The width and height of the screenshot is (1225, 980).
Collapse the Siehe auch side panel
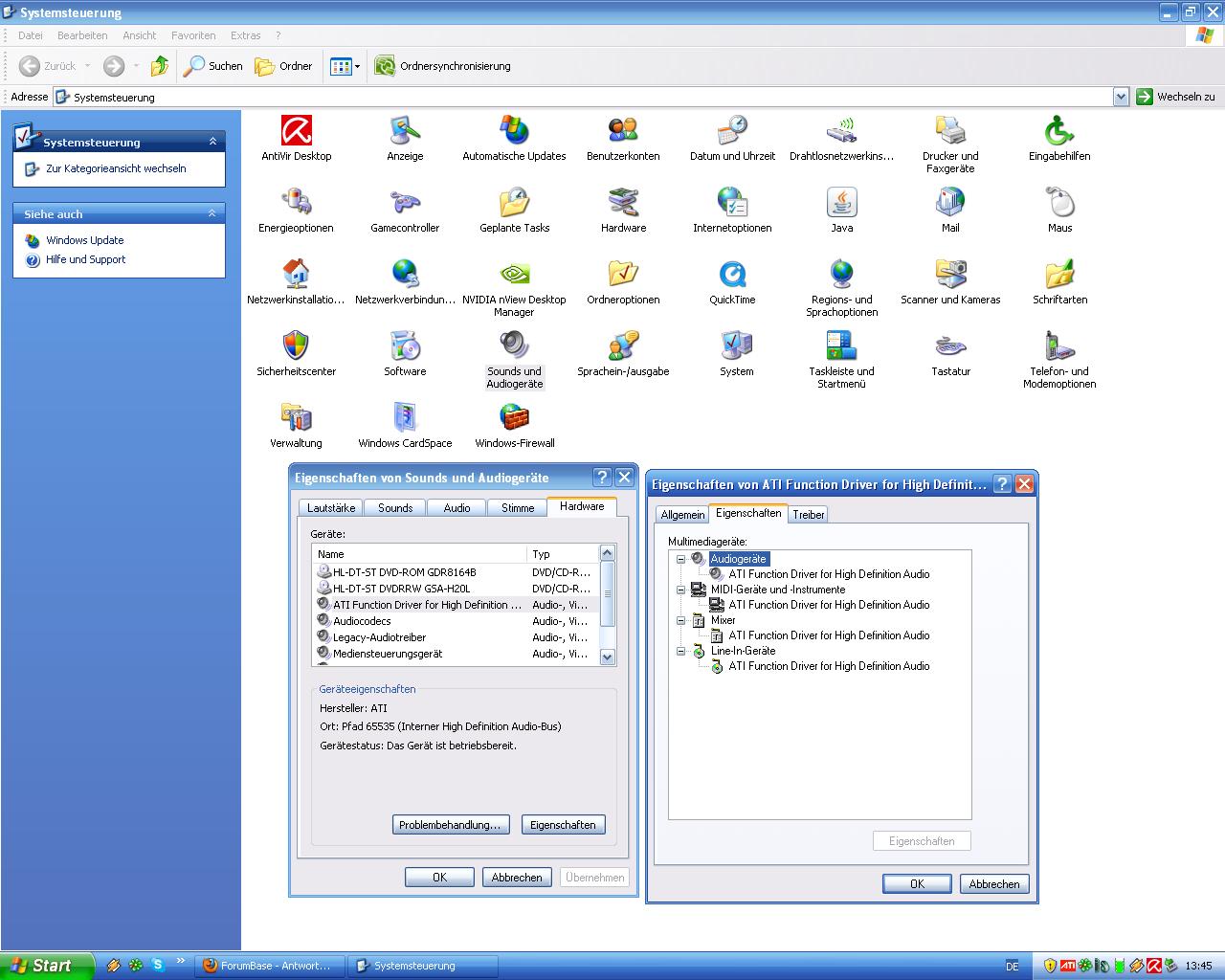[212, 213]
